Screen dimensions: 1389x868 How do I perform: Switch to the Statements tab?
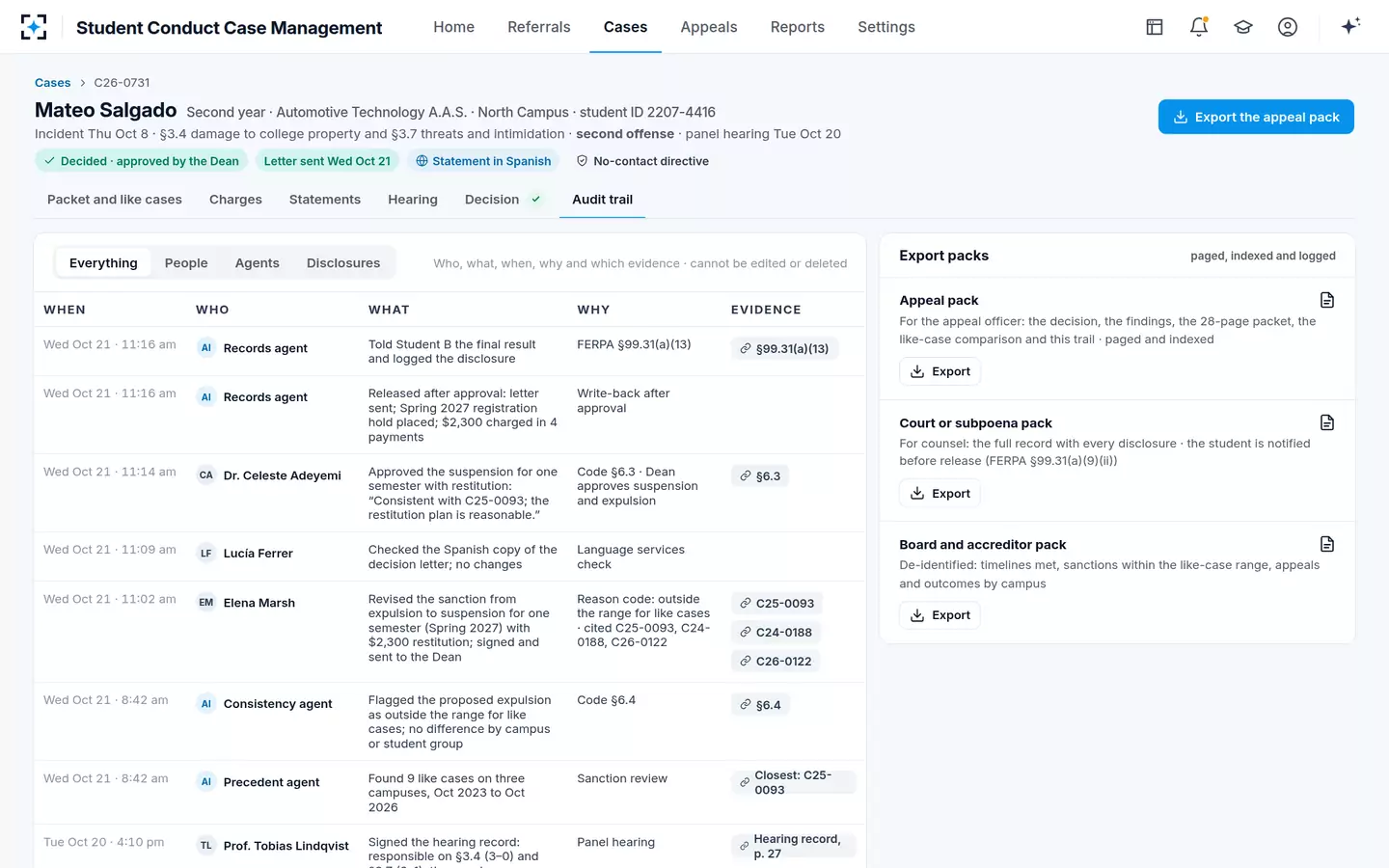[x=325, y=200]
